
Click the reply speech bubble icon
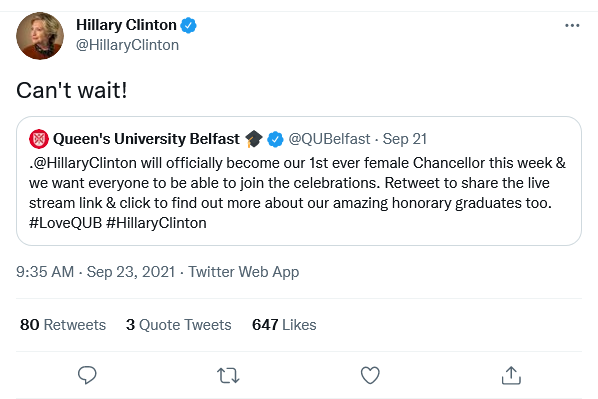point(87,375)
